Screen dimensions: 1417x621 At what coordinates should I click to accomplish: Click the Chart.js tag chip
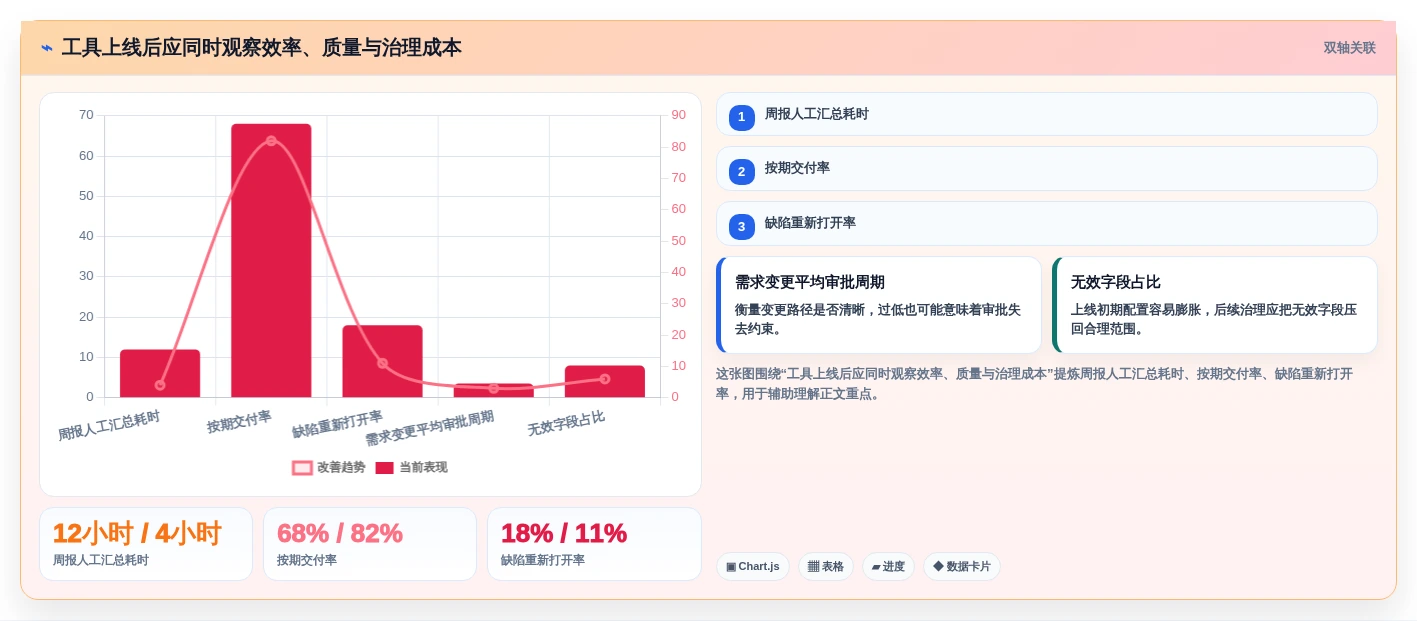tap(752, 567)
